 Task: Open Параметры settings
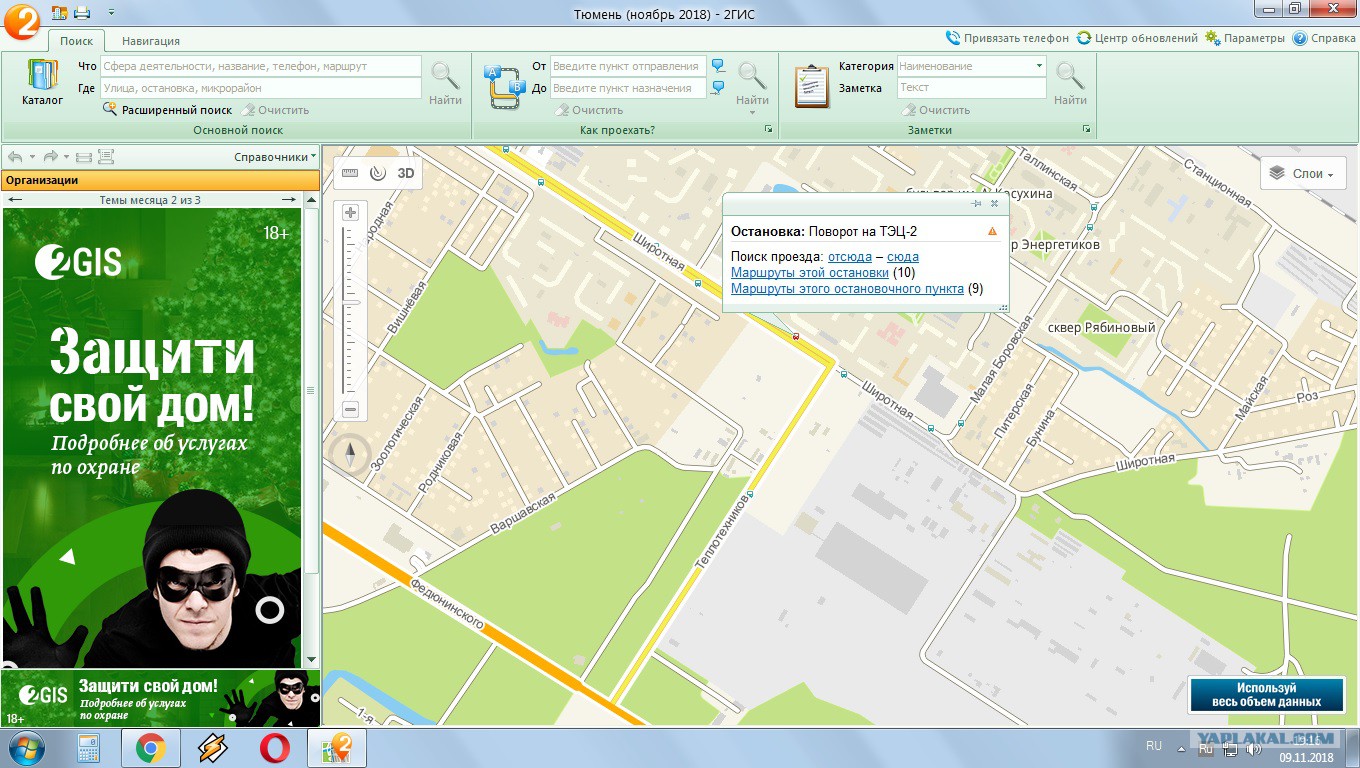click(1245, 38)
